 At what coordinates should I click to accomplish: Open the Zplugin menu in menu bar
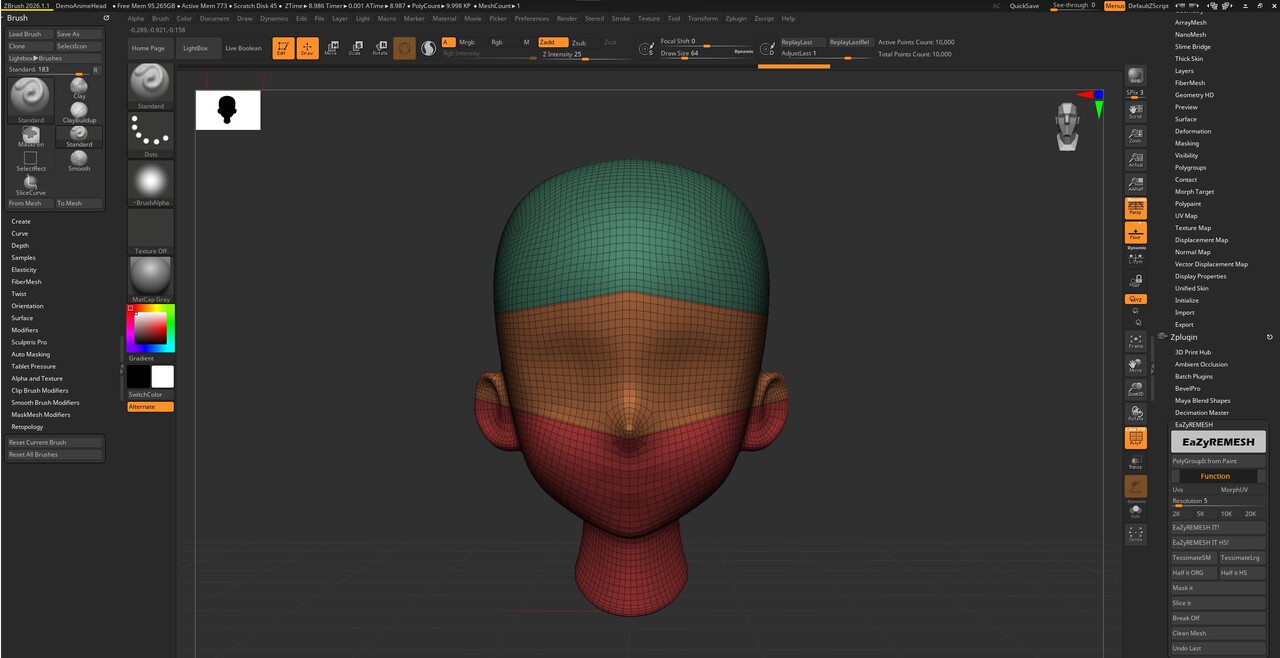pyautogui.click(x=736, y=18)
